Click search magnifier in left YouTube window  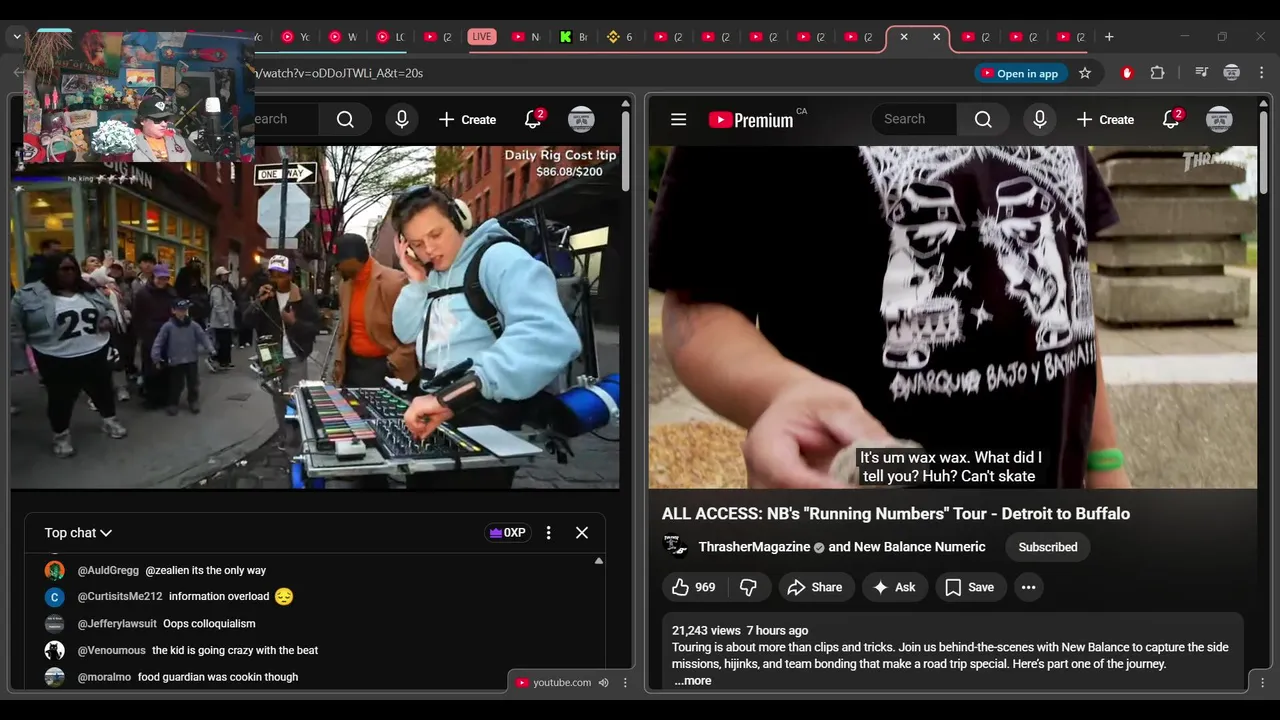[x=345, y=120]
